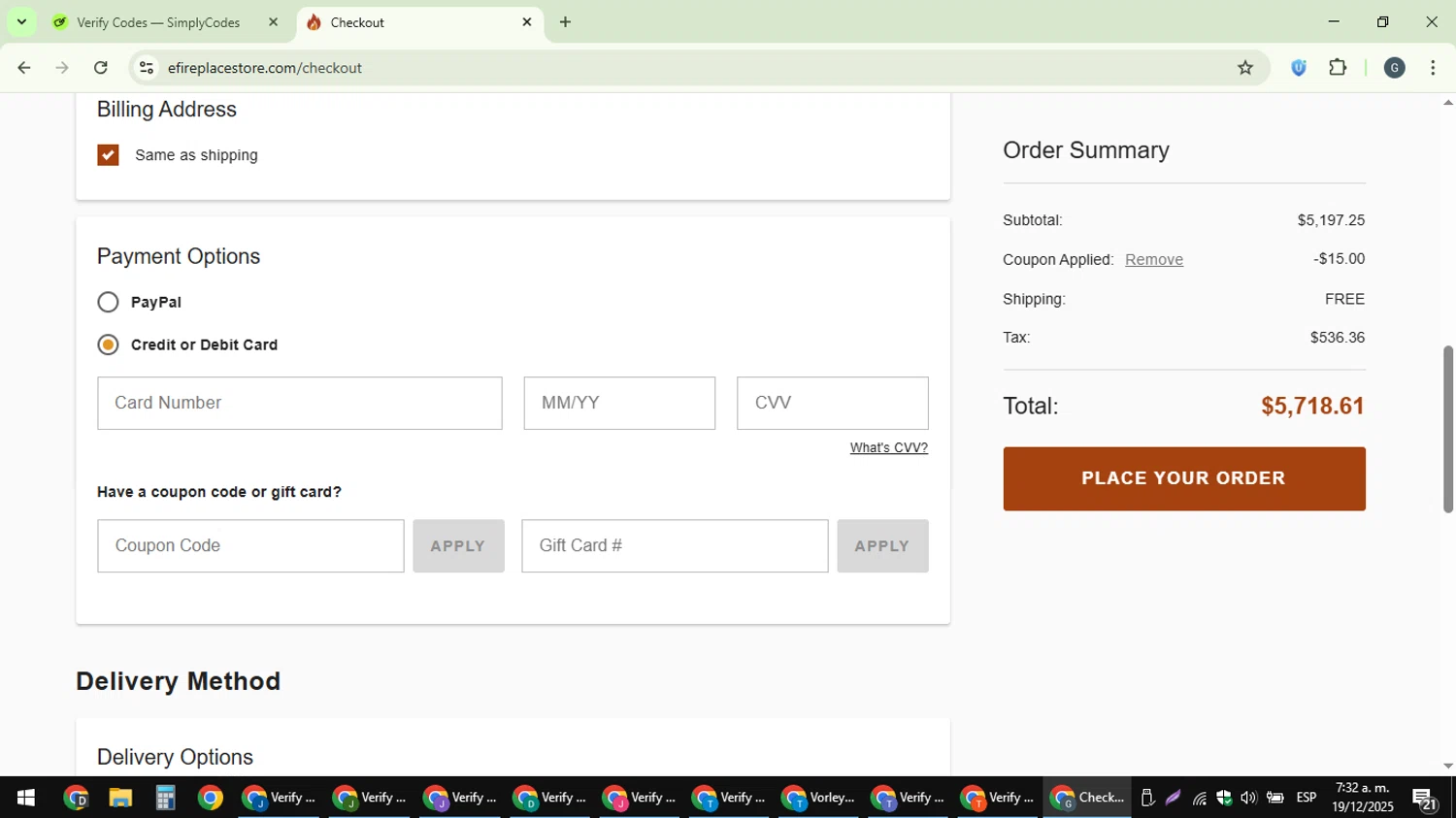Focus the Coupon Code field
This screenshot has height=818, width=1456.
pyautogui.click(x=250, y=545)
